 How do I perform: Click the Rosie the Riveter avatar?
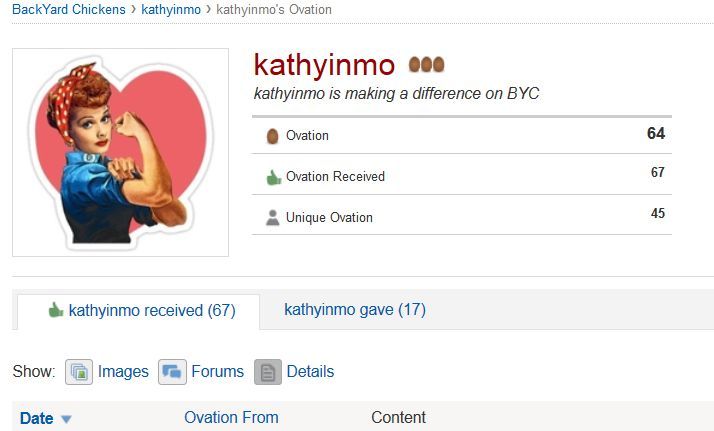click(120, 152)
